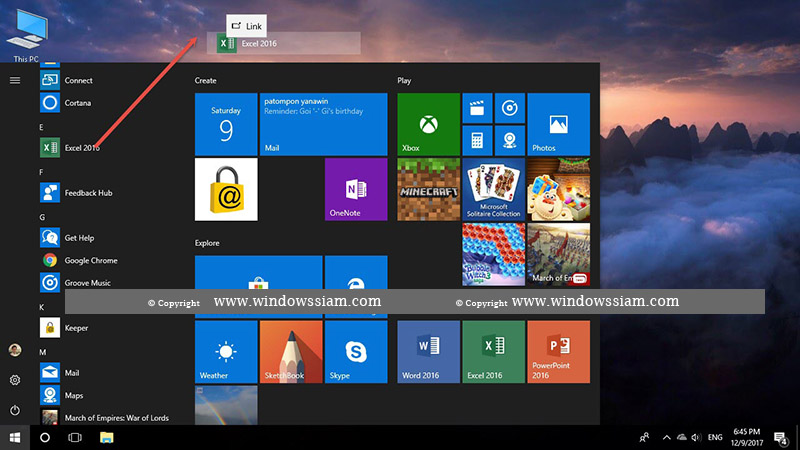Open March of Empires game tile

coord(559,254)
